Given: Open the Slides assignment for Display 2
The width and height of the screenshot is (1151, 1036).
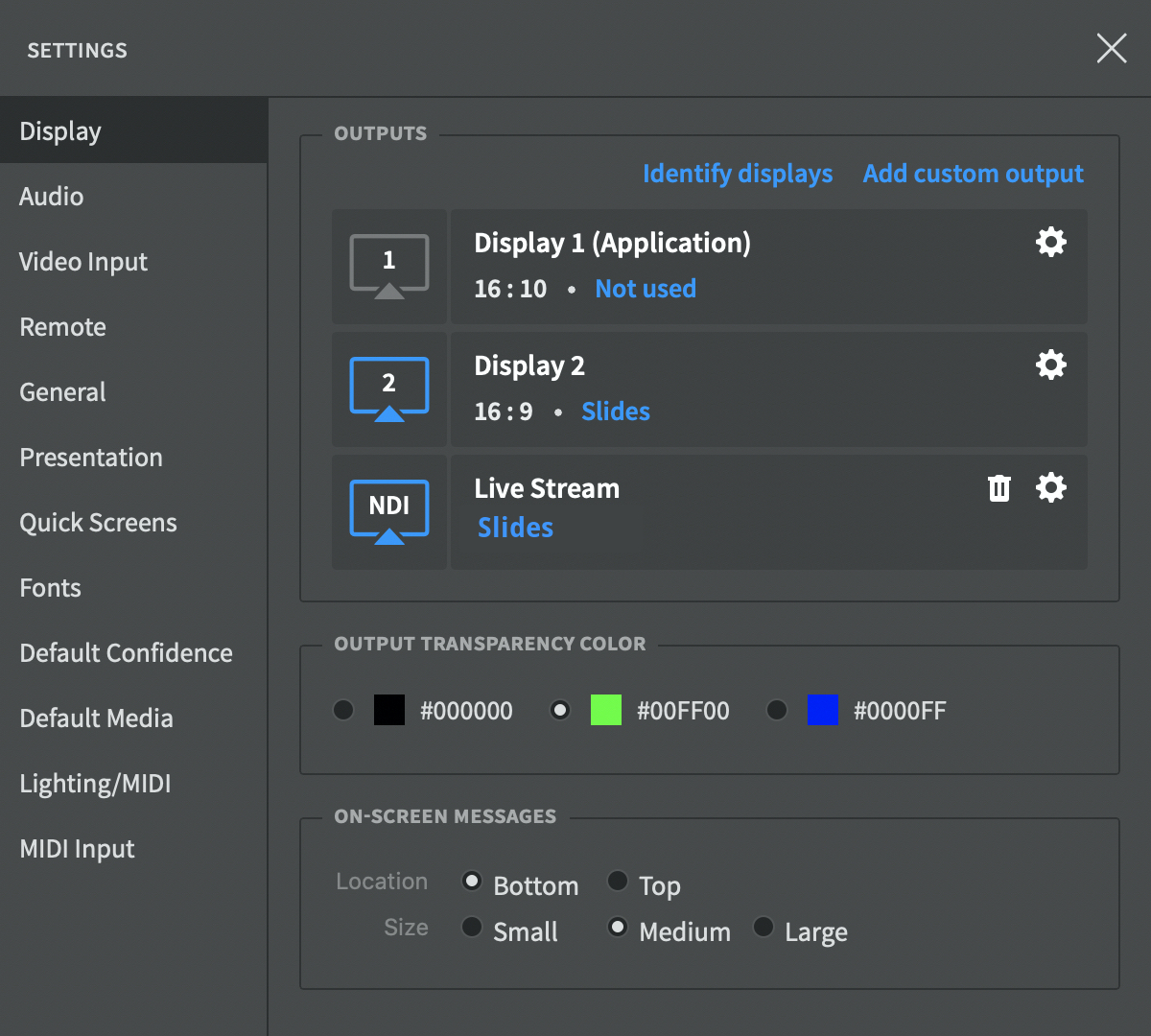Looking at the screenshot, I should pos(615,412).
